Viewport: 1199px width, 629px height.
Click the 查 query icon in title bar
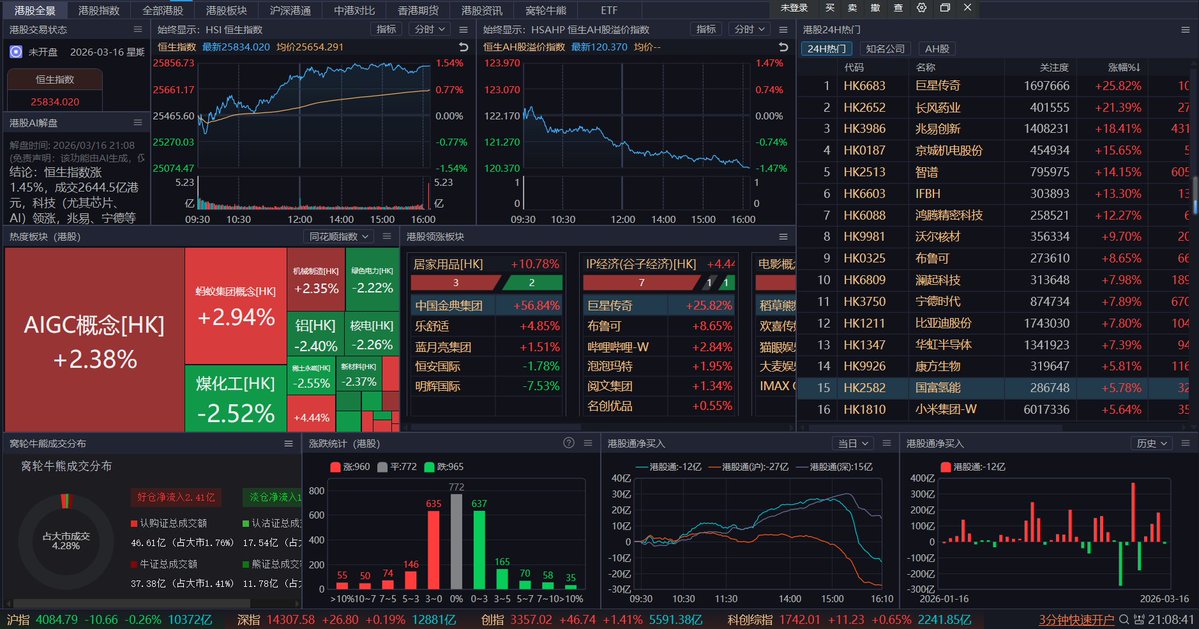pyautogui.click(x=898, y=8)
